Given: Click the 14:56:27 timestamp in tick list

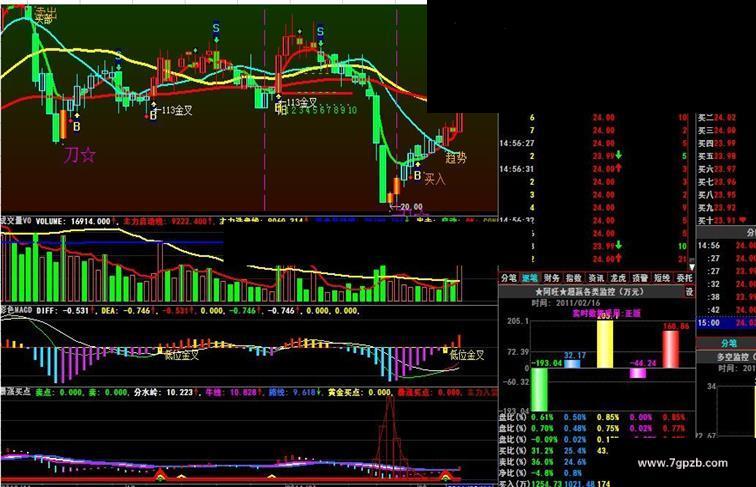Looking at the screenshot, I should [x=516, y=143].
